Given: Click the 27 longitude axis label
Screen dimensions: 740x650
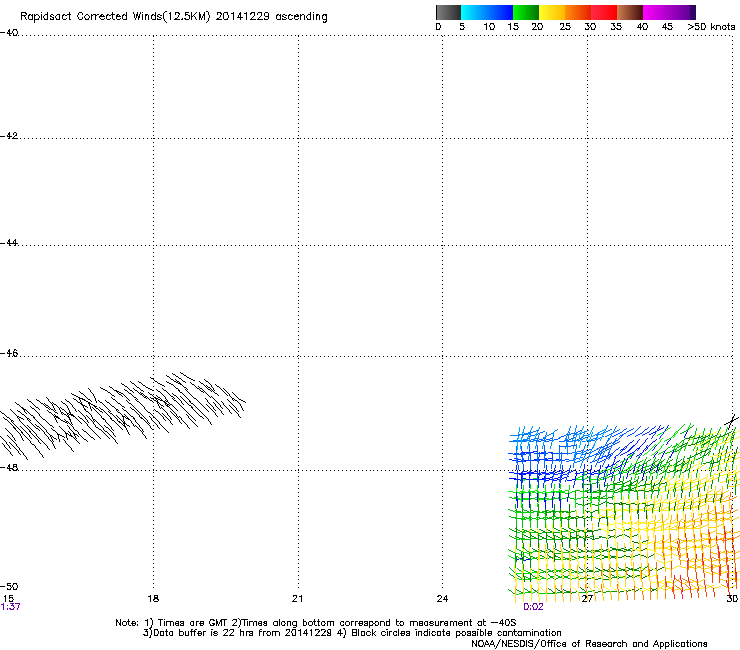Looking at the screenshot, I should 587,599.
